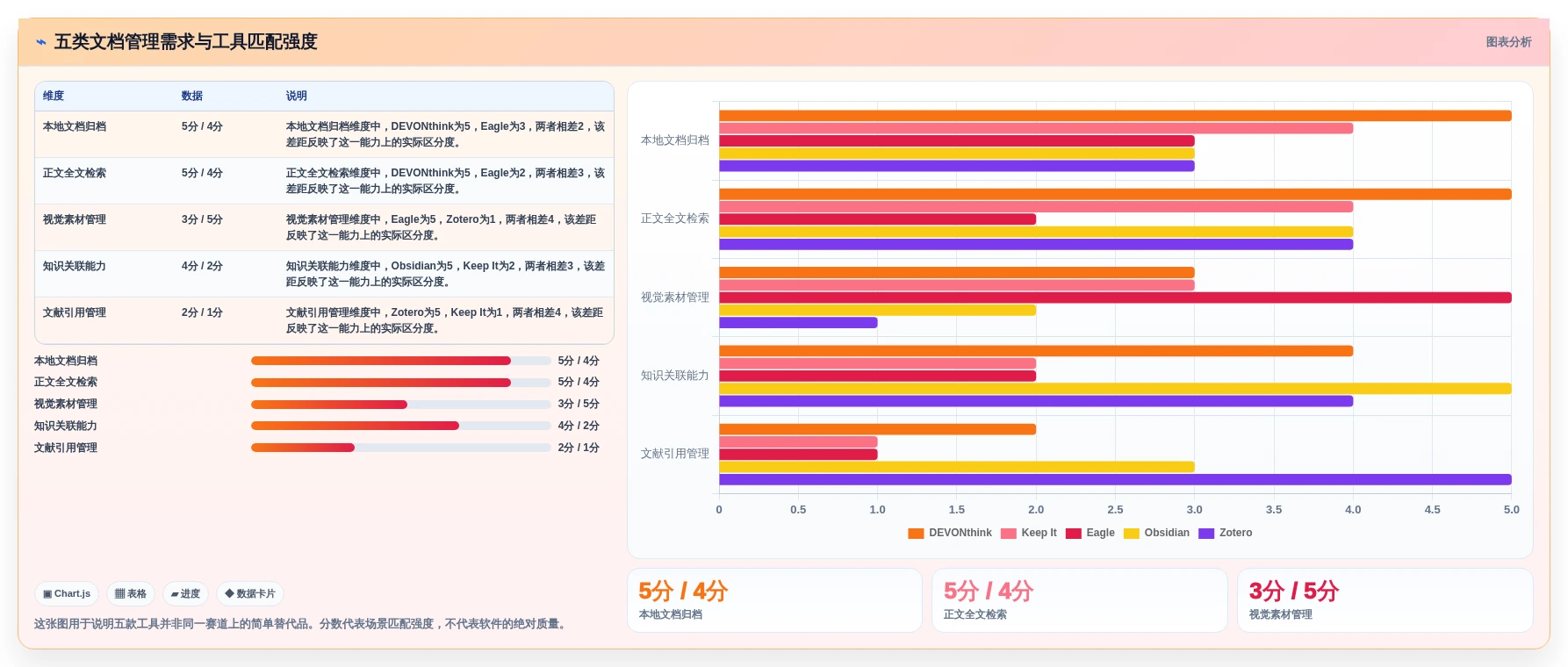Click the yellow Obsidian bar for 知识关联能力

[1115, 389]
